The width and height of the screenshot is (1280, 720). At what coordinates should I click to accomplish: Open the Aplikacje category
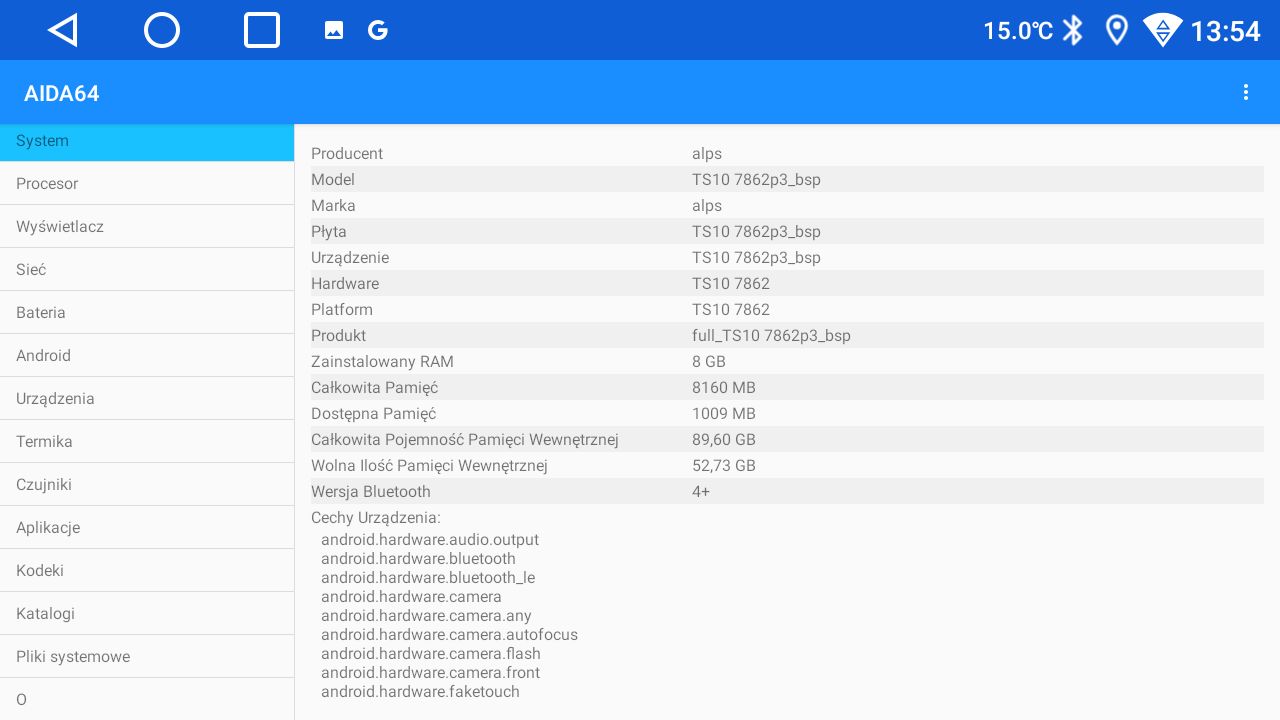coord(147,528)
